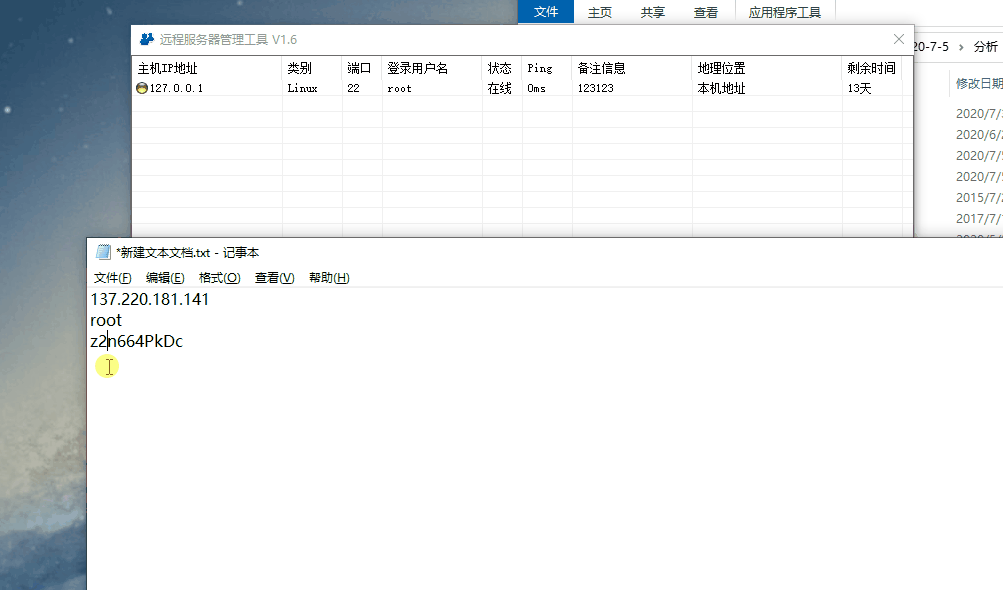
Task: Open the 文件(F) menu in Notepad
Action: tap(111, 277)
